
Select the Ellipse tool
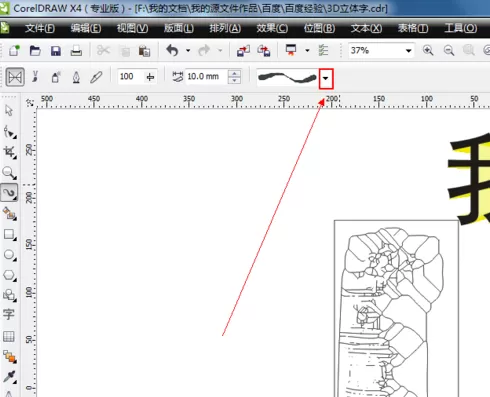click(x=9, y=255)
